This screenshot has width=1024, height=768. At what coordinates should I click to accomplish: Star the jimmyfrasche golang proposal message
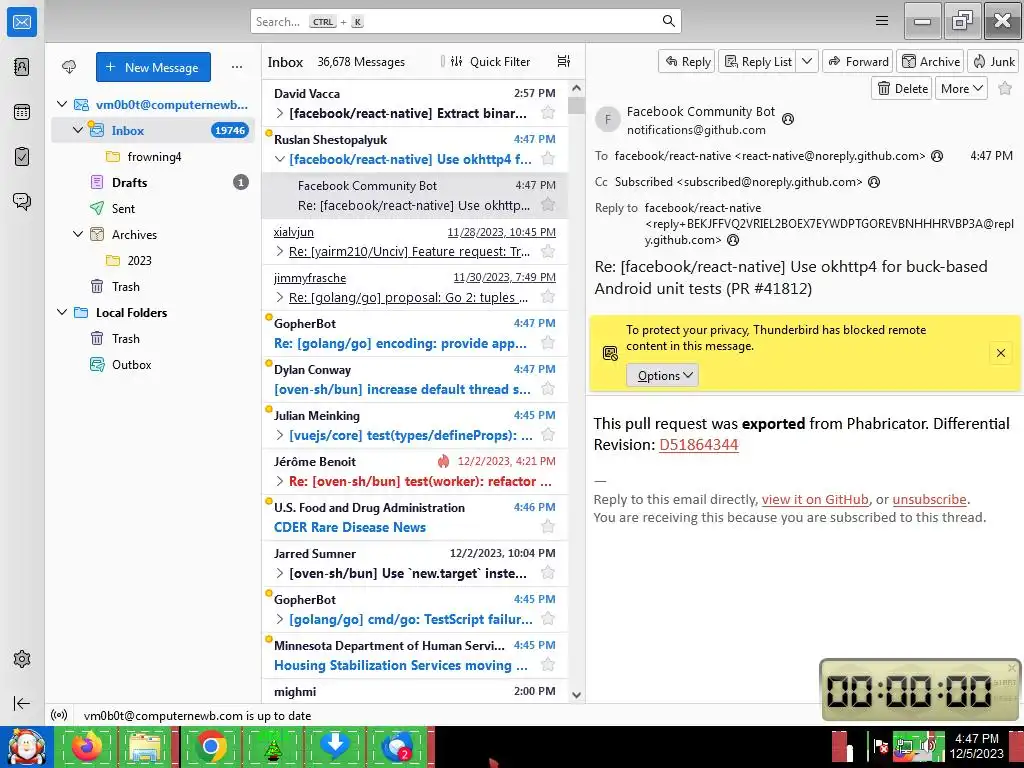point(548,296)
